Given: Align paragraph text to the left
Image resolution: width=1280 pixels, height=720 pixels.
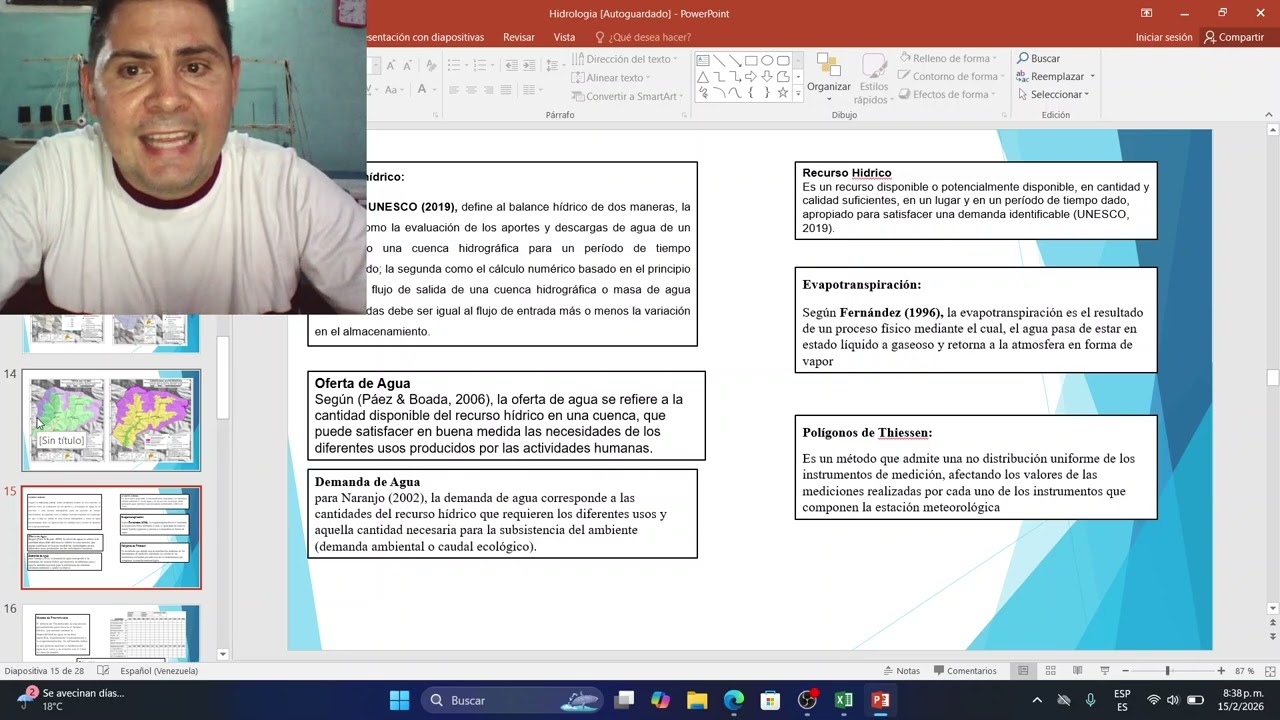Looking at the screenshot, I should (x=454, y=90).
